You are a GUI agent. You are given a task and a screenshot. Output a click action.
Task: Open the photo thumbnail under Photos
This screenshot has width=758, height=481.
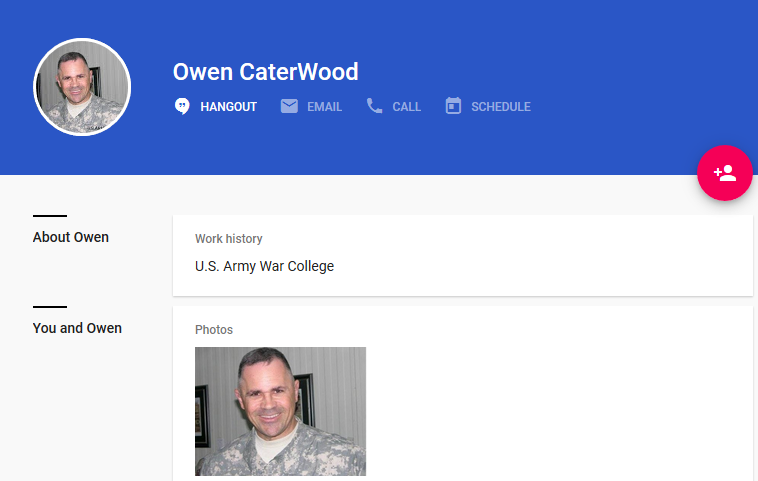[x=280, y=411]
